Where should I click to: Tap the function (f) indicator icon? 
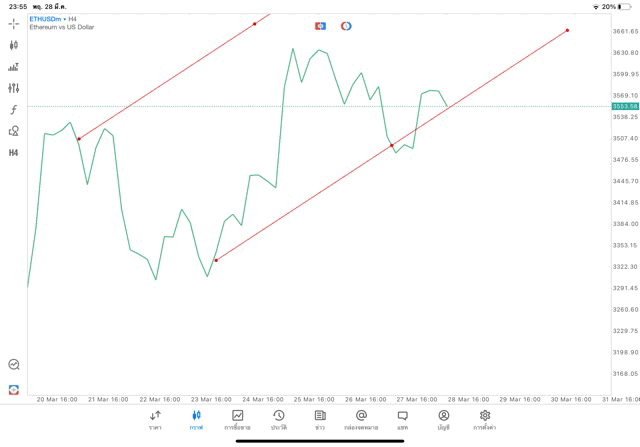point(14,110)
